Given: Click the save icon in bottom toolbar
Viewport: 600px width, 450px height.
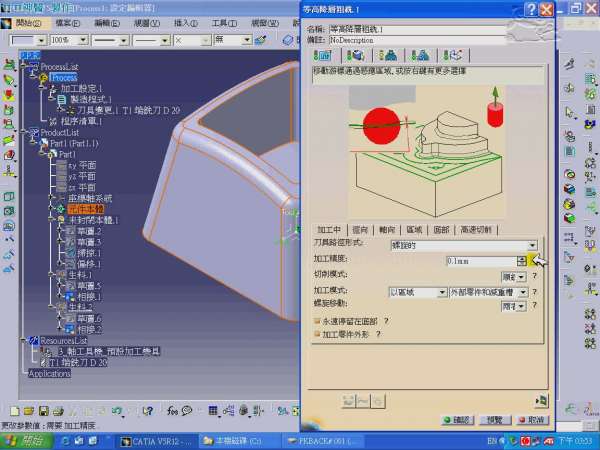Looking at the screenshot, I should [44, 410].
